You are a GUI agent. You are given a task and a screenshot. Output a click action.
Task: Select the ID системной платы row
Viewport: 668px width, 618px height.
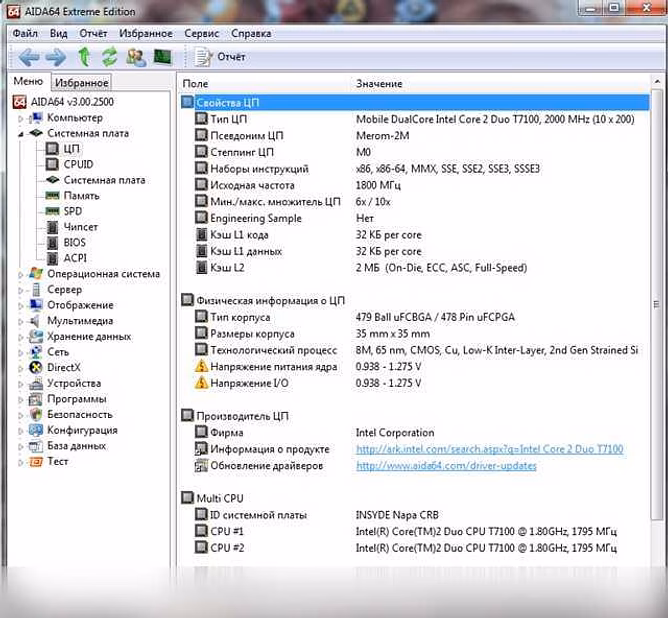(415, 515)
